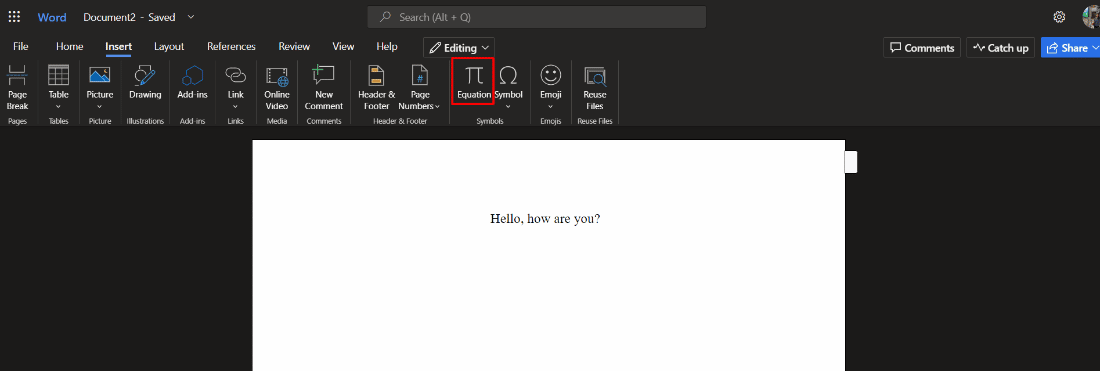This screenshot has width=1100, height=371.
Task: Switch to the Home tab
Action: [x=69, y=47]
